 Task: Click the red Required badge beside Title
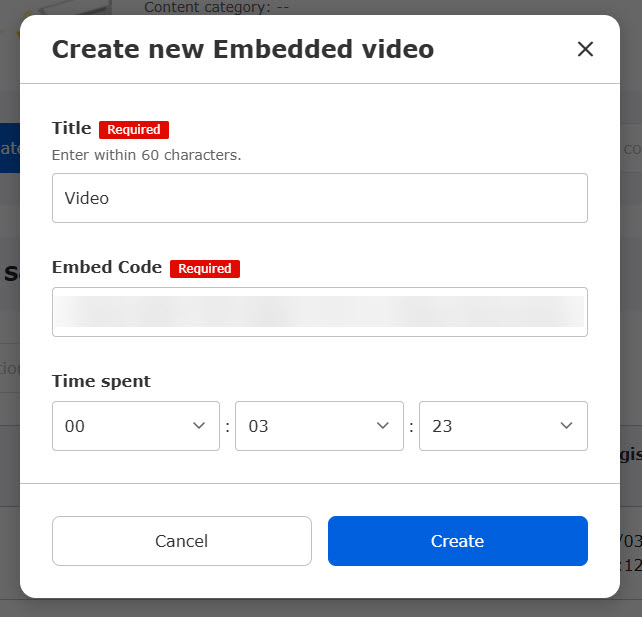pos(134,129)
